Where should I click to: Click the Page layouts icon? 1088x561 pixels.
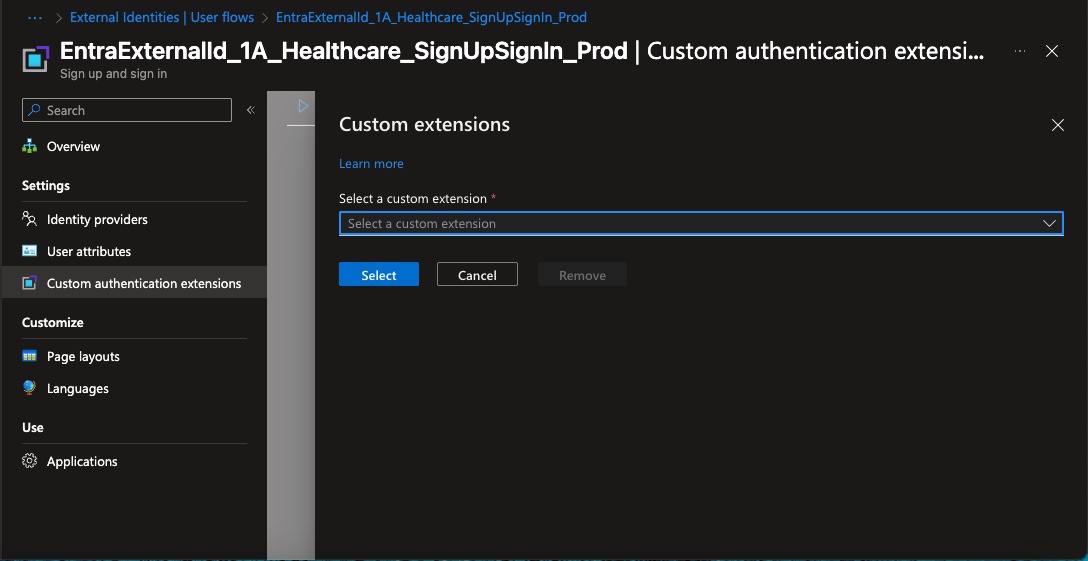(x=29, y=356)
